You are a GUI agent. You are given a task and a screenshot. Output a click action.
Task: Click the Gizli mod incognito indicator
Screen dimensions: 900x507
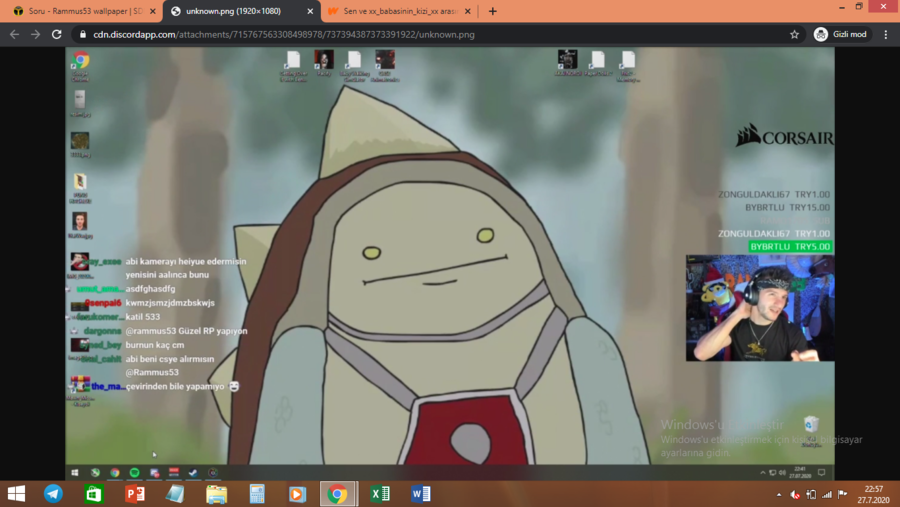click(841, 34)
